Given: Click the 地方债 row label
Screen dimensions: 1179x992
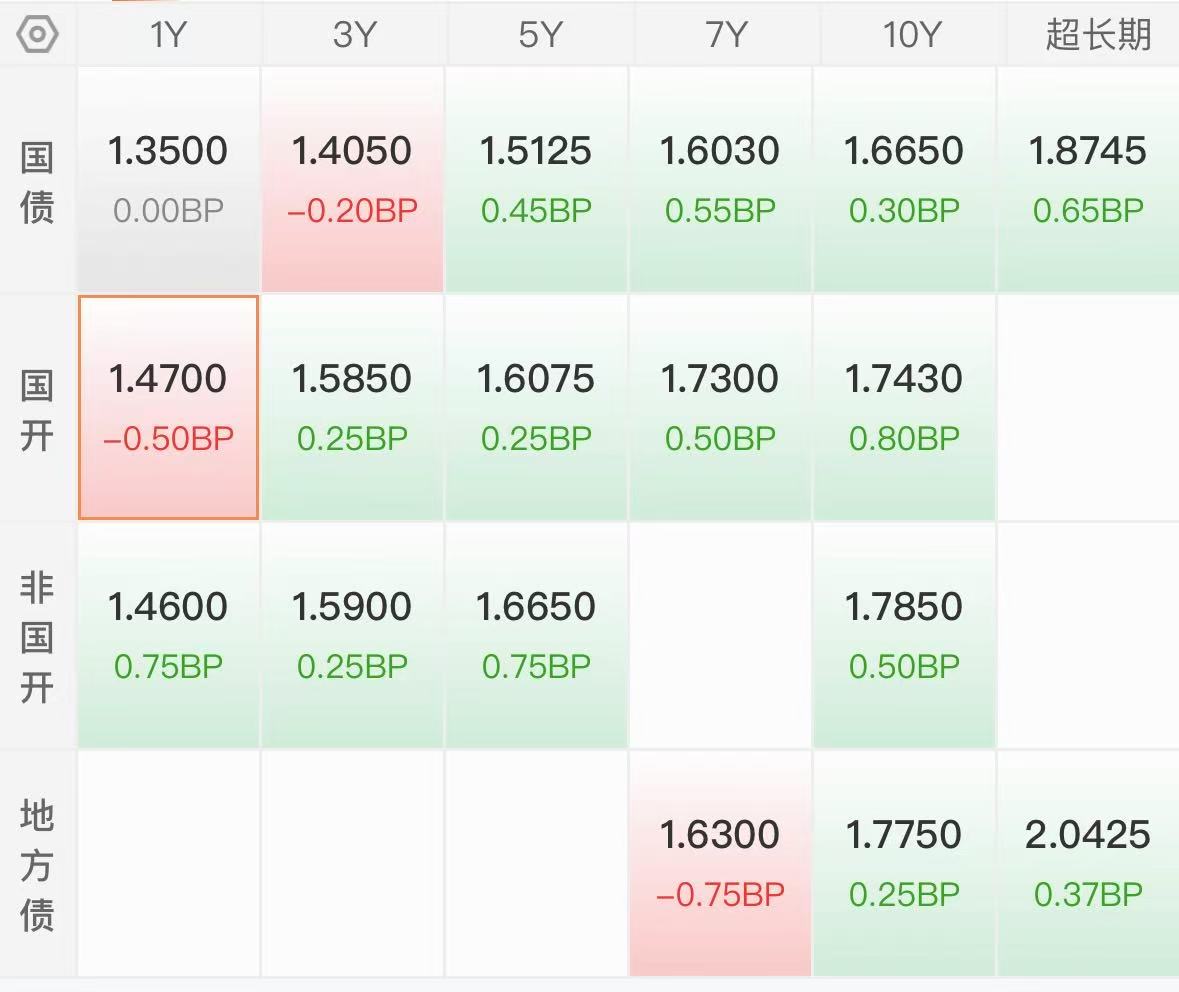Looking at the screenshot, I should point(37,865).
